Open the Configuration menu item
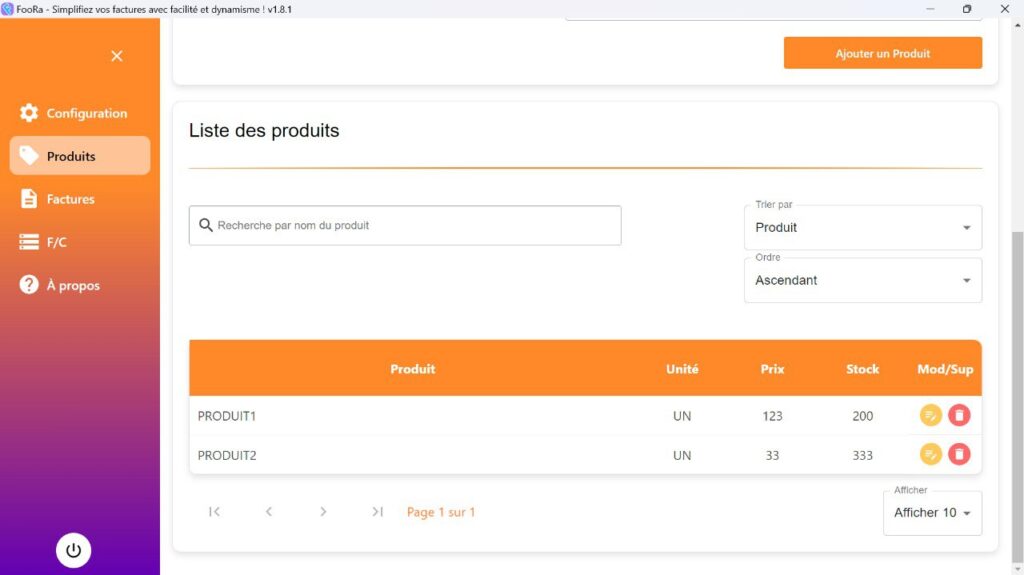This screenshot has width=1024, height=575. click(x=80, y=113)
